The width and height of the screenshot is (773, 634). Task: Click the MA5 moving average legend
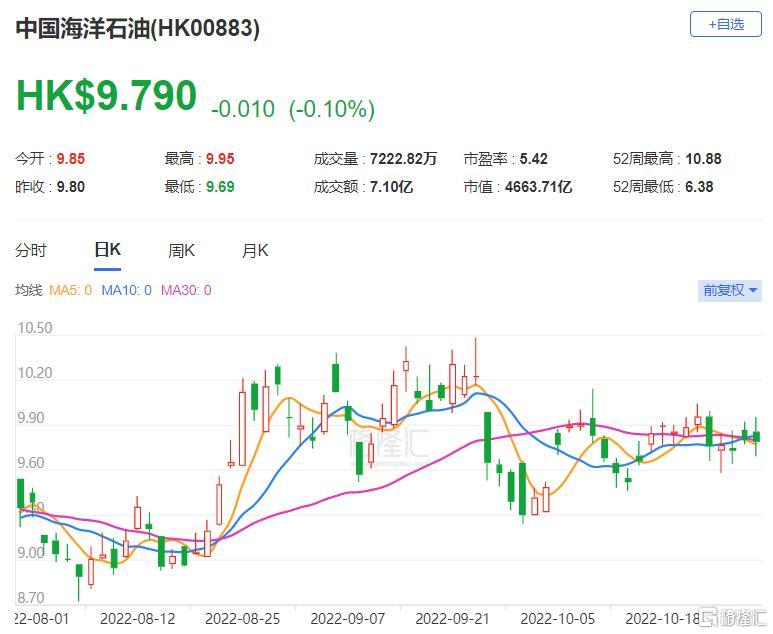point(70,290)
